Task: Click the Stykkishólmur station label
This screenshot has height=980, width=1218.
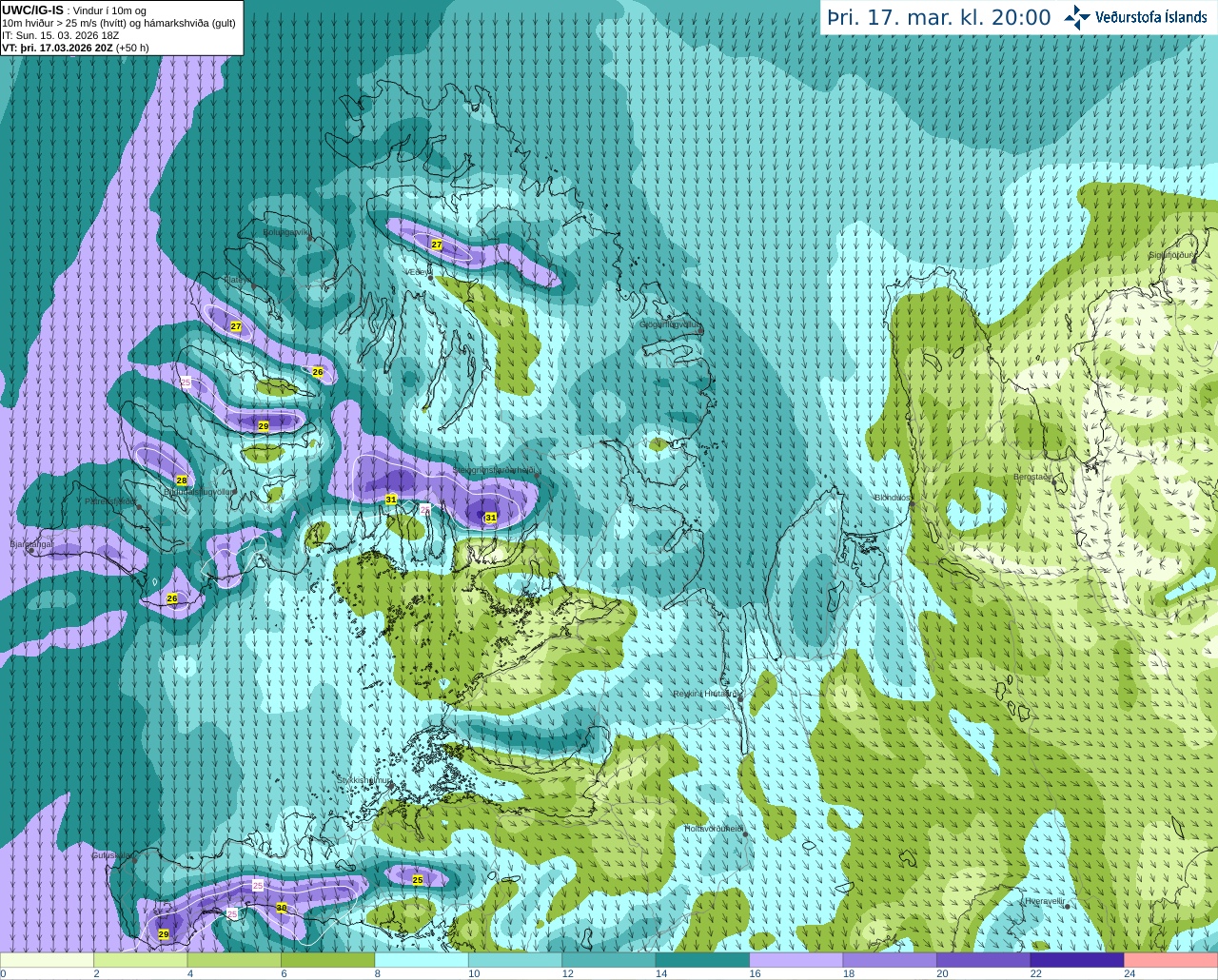Action: pos(363,779)
